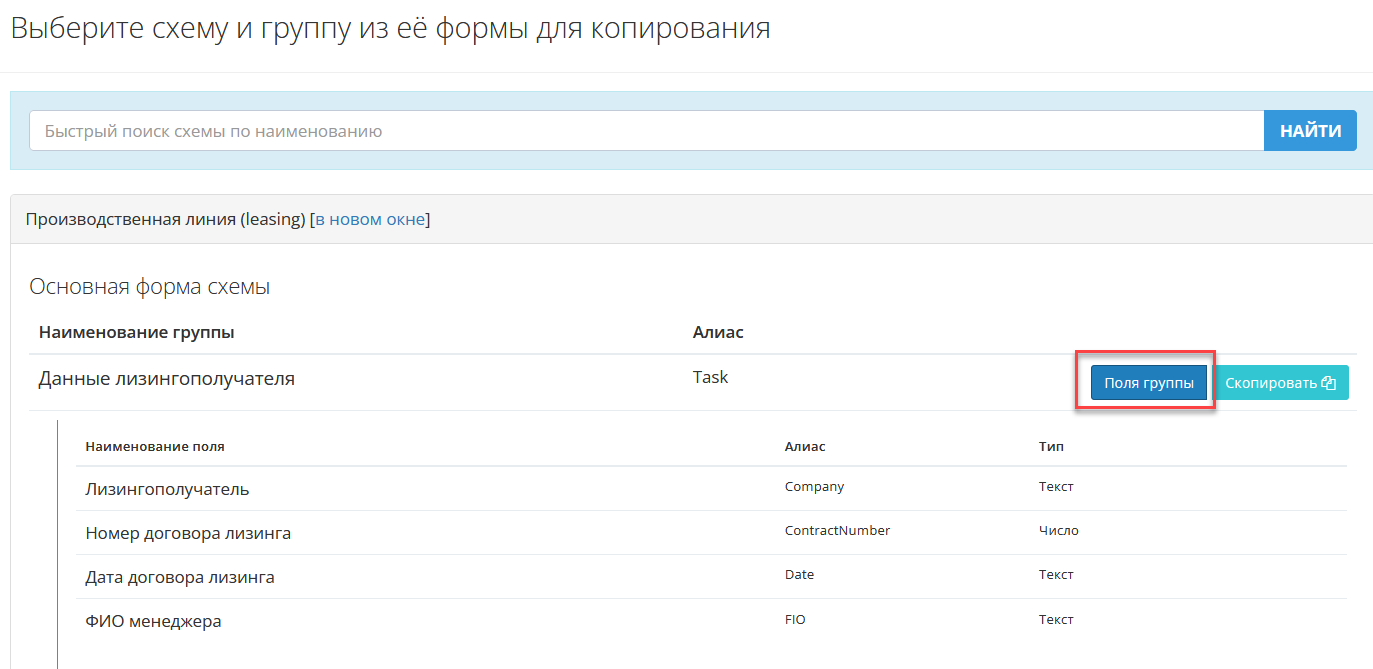The image size is (1373, 669).
Task: Click the Основная форма схемы heading
Action: (x=149, y=287)
